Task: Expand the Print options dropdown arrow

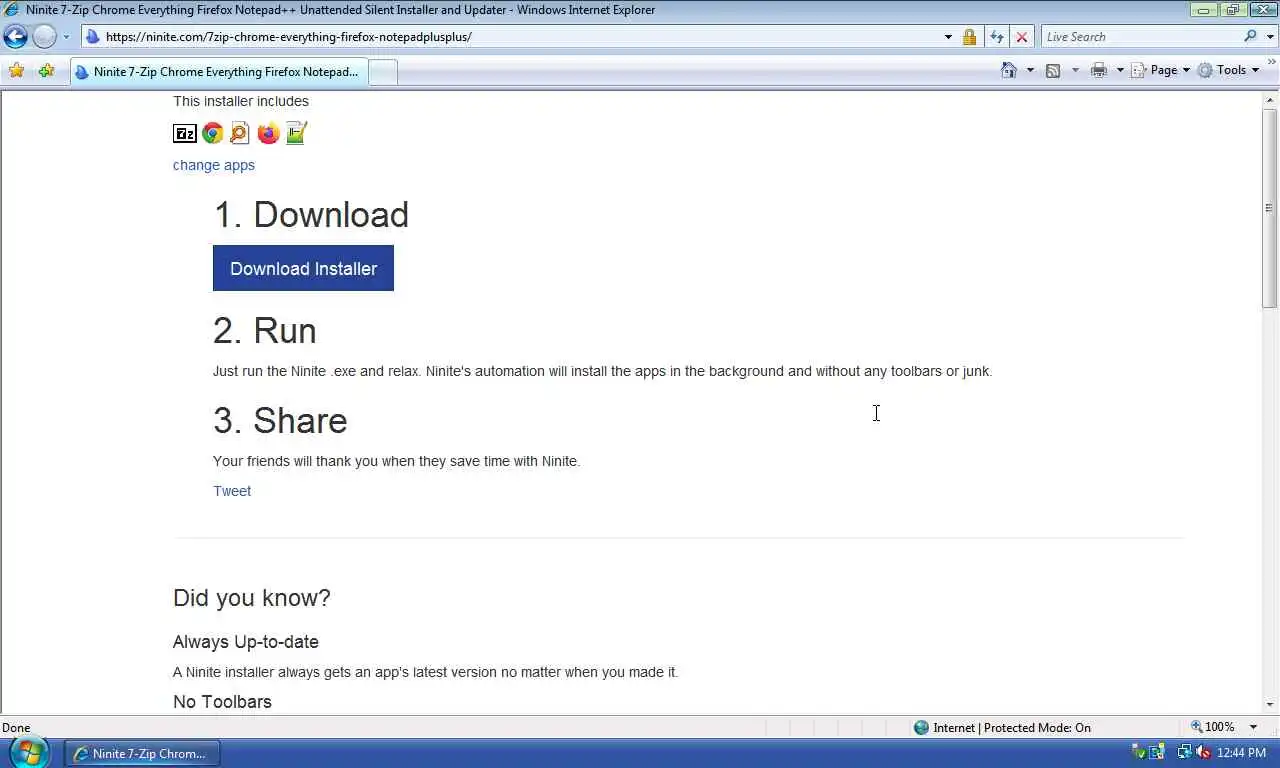Action: pyautogui.click(x=1120, y=70)
